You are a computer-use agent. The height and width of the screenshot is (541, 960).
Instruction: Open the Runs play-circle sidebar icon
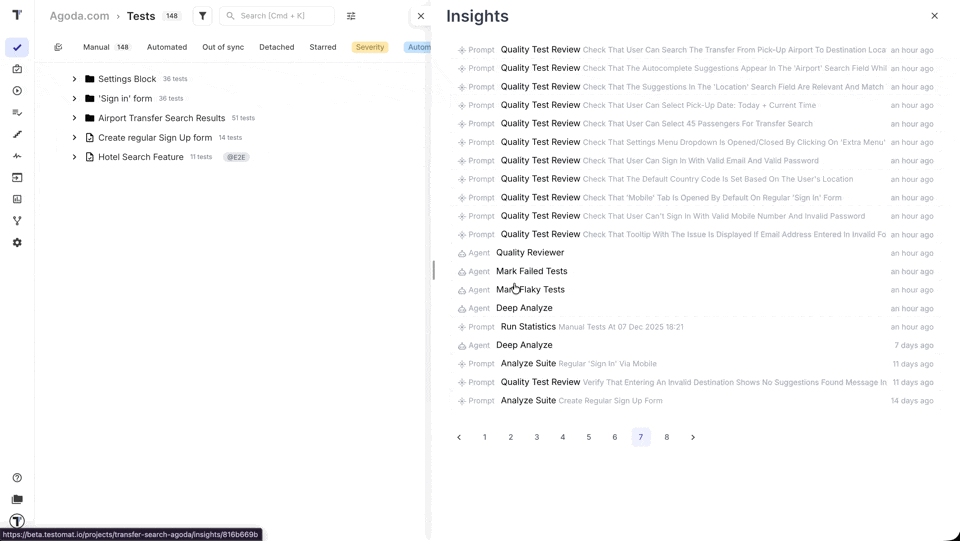(x=17, y=91)
